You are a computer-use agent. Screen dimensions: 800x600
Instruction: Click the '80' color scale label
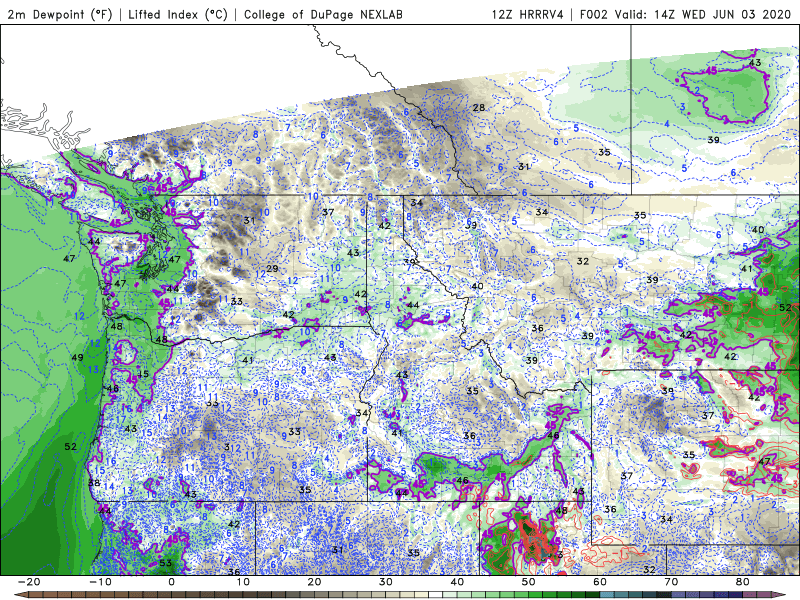[743, 582]
